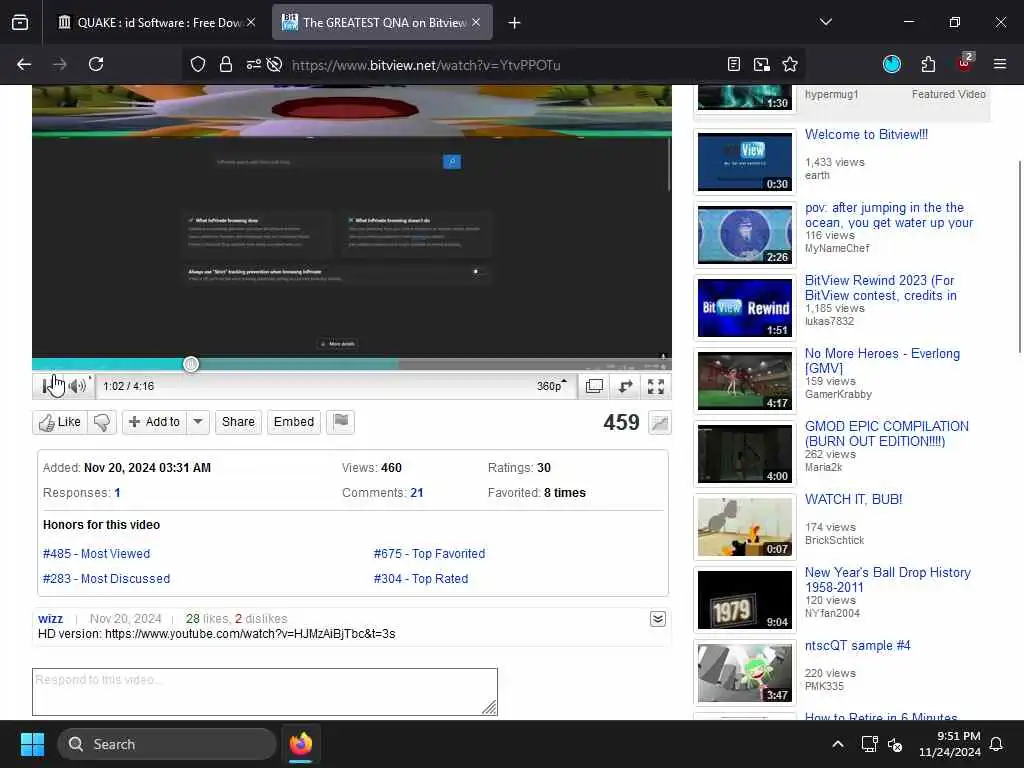This screenshot has width=1024, height=768.
Task: Toggle reader view icon
Action: 734,64
